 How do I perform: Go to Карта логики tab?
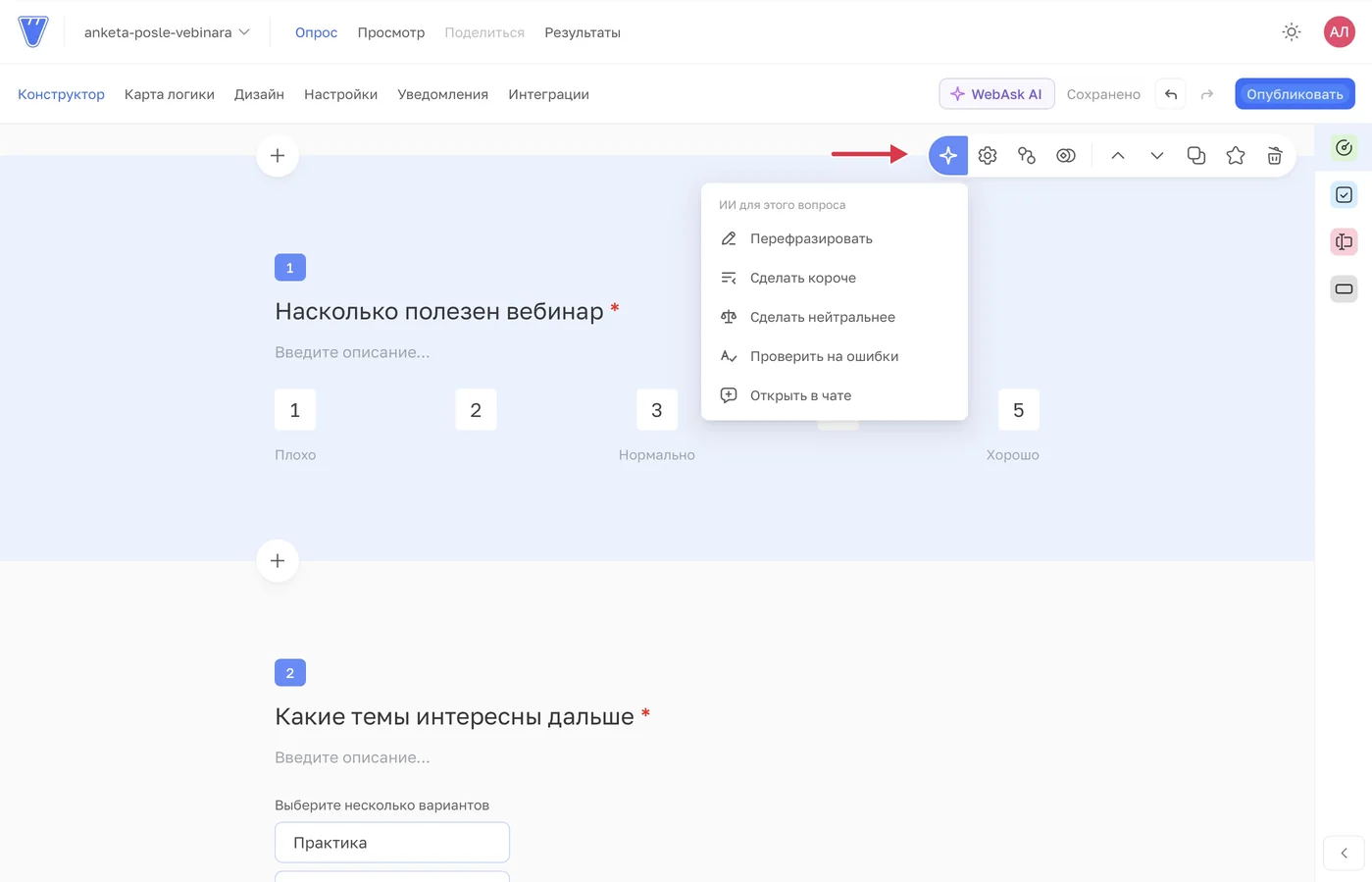[170, 94]
